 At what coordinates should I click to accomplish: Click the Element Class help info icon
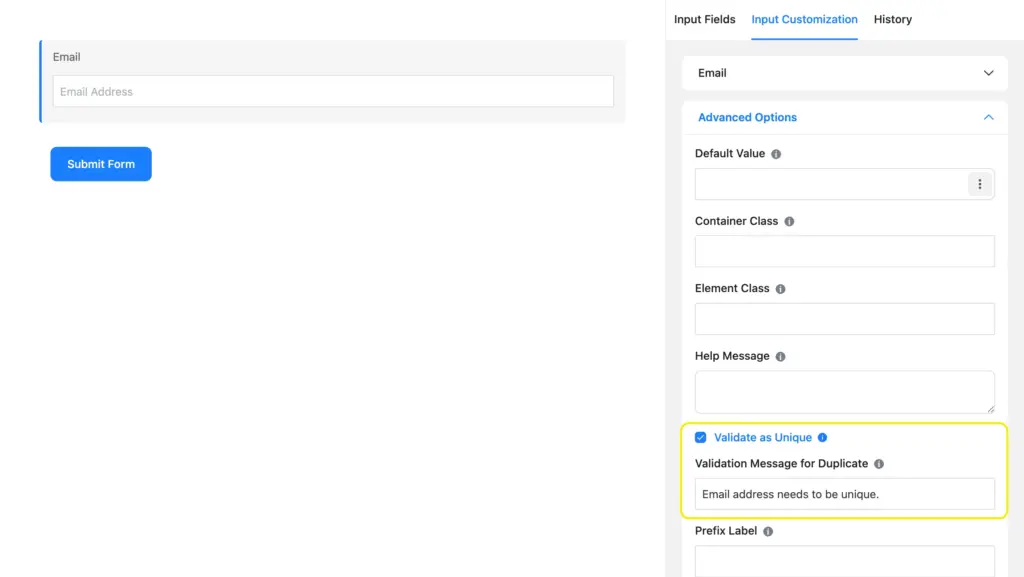[x=780, y=288]
